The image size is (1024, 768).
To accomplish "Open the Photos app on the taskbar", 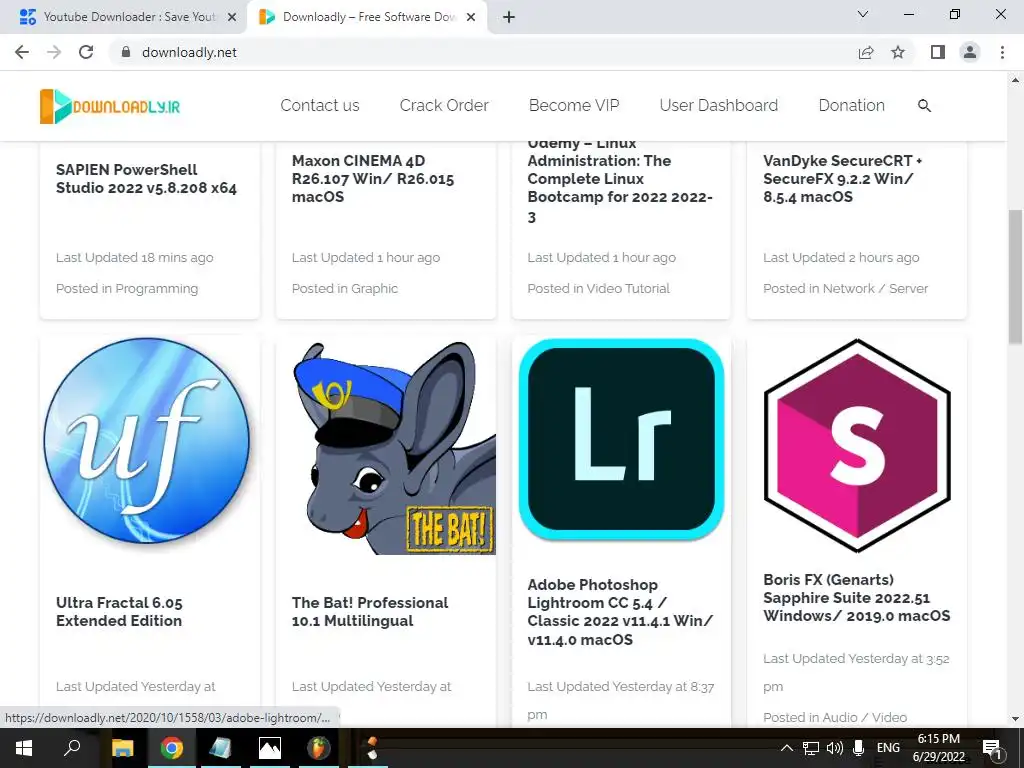I will pos(270,748).
